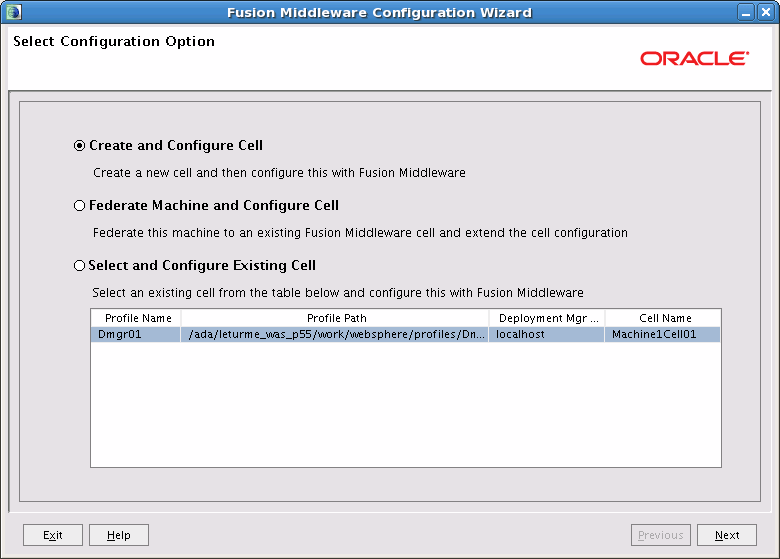The height and width of the screenshot is (559, 780).
Task: Click 'Select an existing cell' description text
Action: tap(338, 293)
